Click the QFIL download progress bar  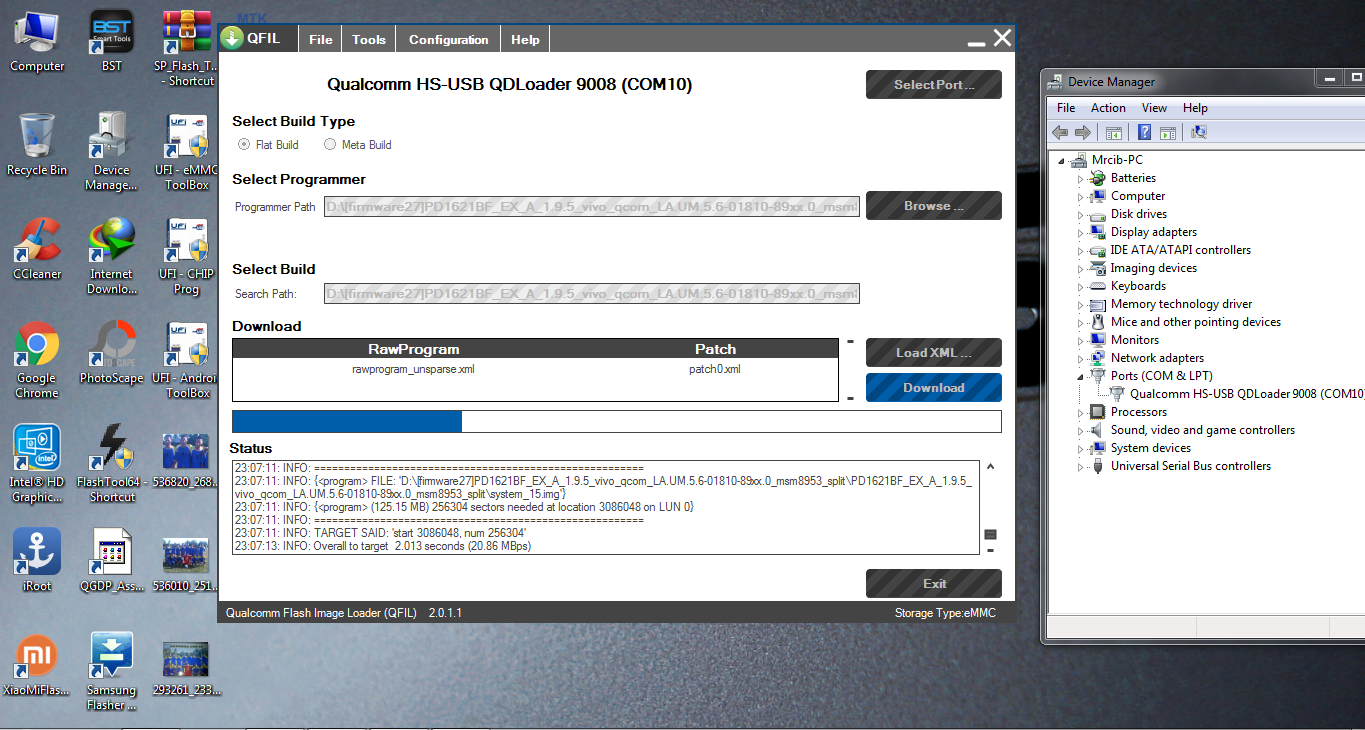pos(617,421)
